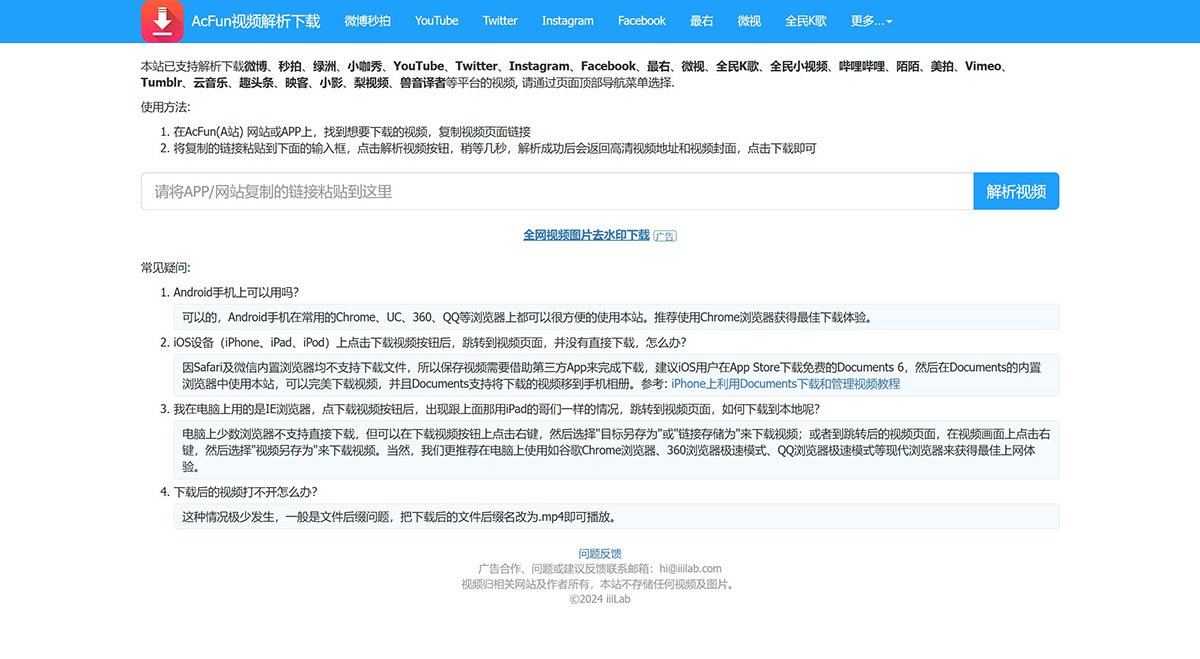Screen dimensions: 1200x659
Task: Click the 解析视频 button
Action: pyautogui.click(x=1016, y=191)
